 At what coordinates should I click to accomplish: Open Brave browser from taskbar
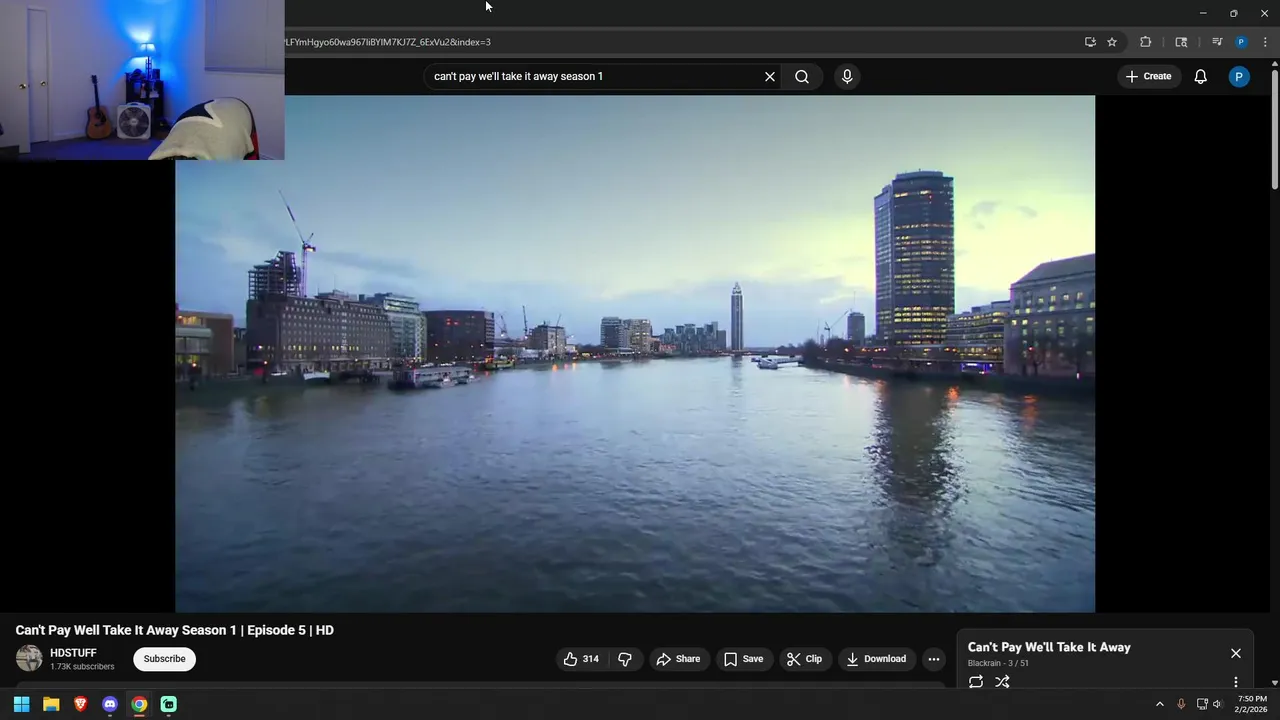point(81,704)
